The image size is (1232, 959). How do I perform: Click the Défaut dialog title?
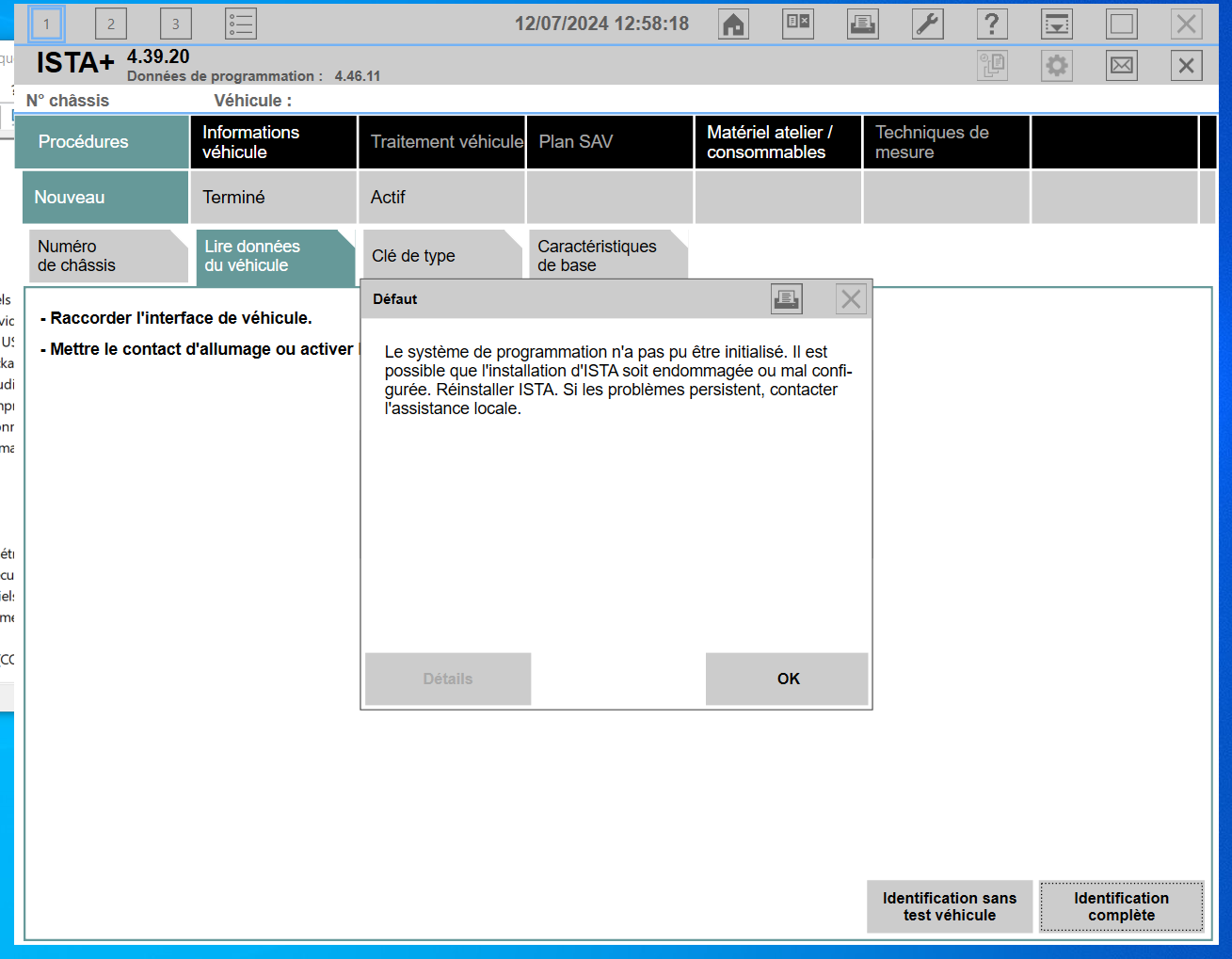click(x=395, y=299)
